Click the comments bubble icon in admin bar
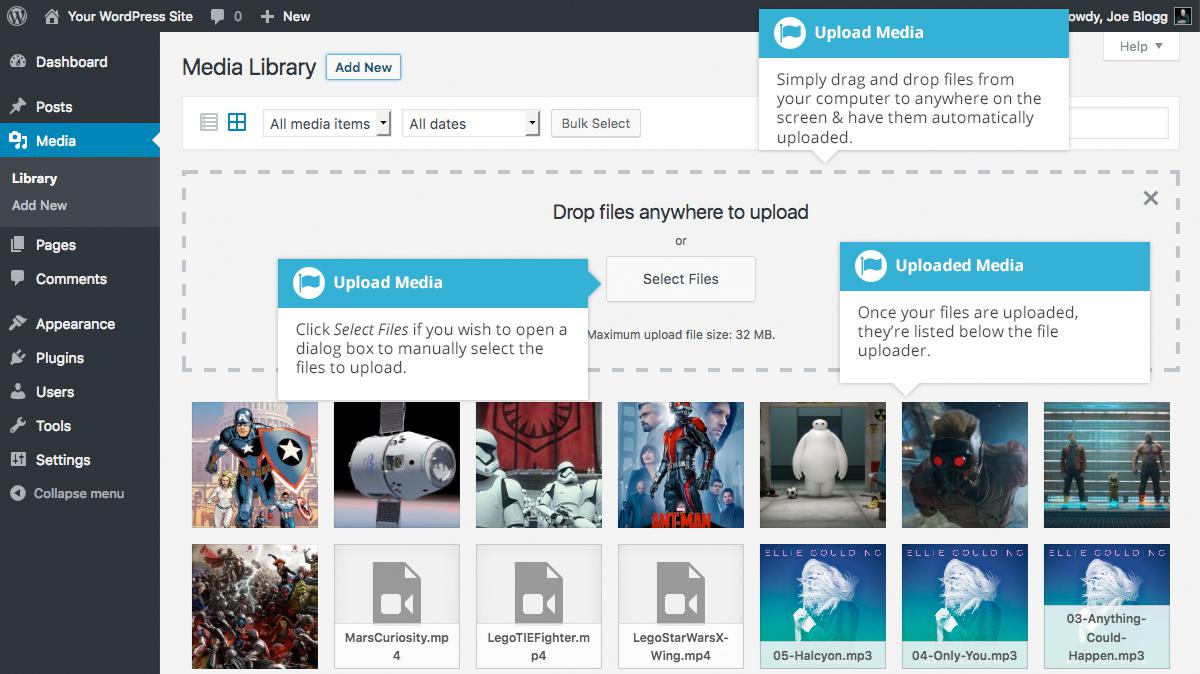Screen dimensions: 1200x674 pos(217,17)
